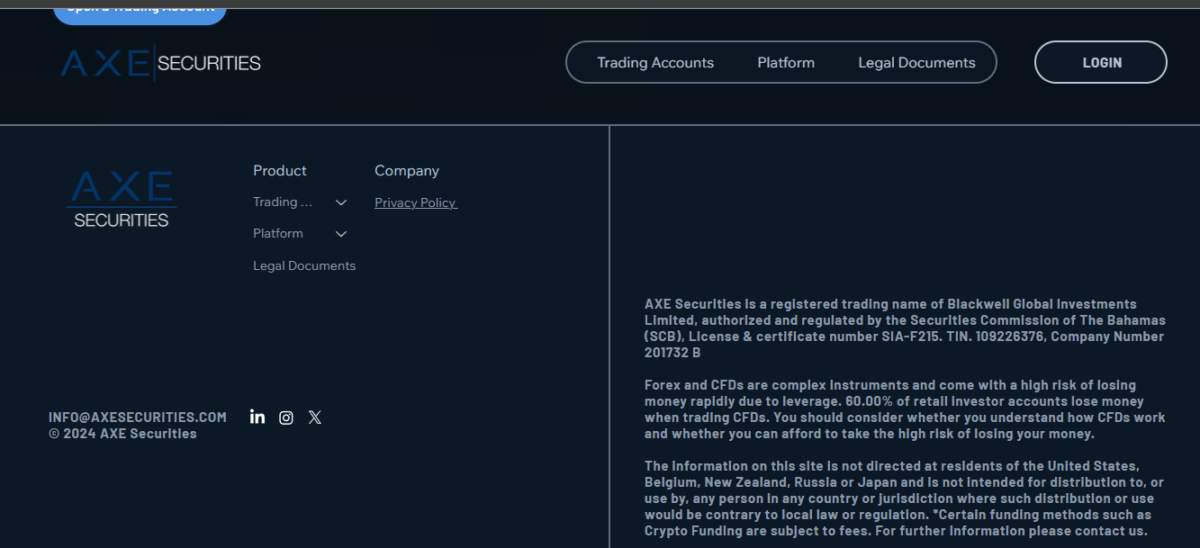Screen dimensions: 1200x548
Task: Click the paragraph starting 'AXE Securities is a registered'
Action: (x=905, y=328)
